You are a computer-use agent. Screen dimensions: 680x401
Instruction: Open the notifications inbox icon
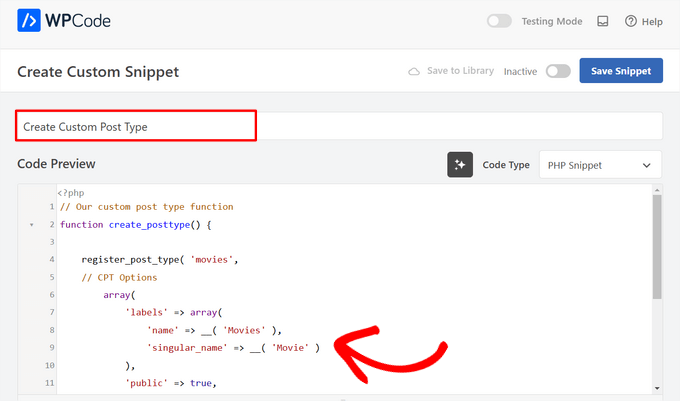(602, 21)
